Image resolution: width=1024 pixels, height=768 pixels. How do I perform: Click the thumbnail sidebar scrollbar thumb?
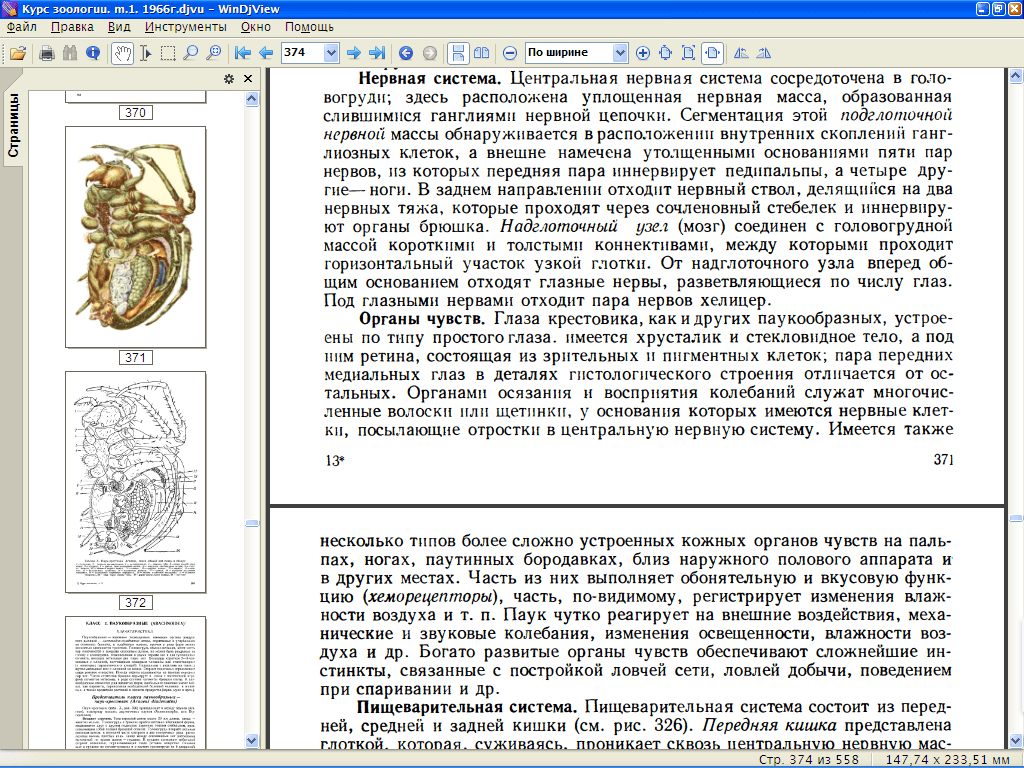tap(252, 523)
